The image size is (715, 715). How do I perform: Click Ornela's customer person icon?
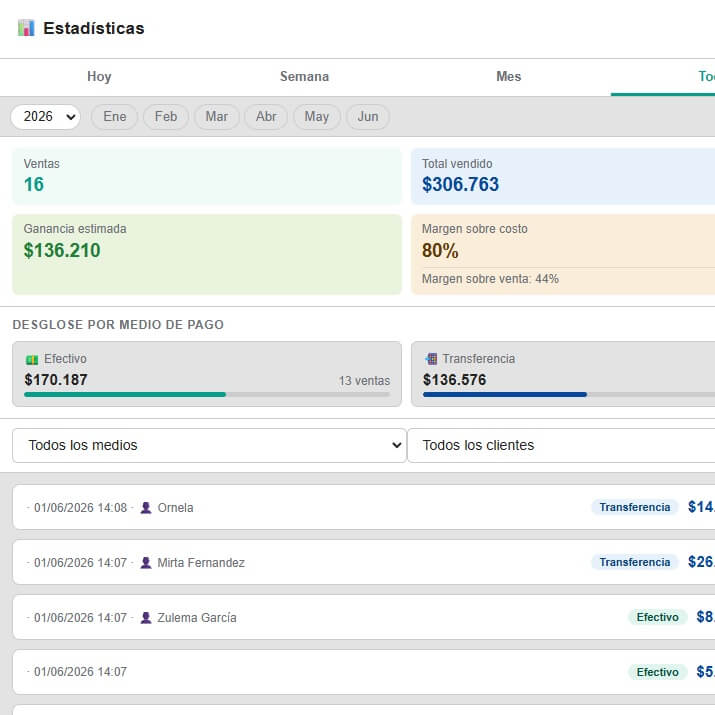[x=146, y=508]
